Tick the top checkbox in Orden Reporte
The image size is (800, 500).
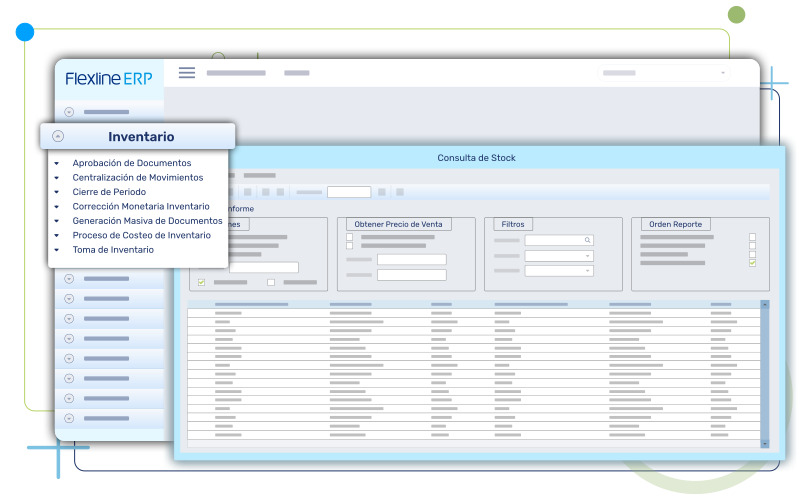752,237
